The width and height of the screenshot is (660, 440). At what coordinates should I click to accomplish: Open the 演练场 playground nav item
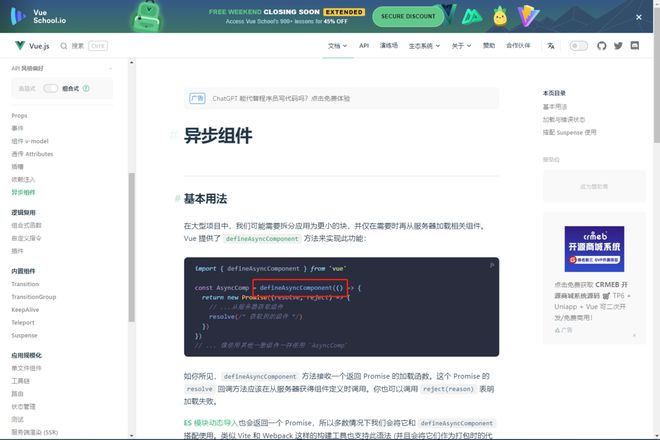(389, 45)
